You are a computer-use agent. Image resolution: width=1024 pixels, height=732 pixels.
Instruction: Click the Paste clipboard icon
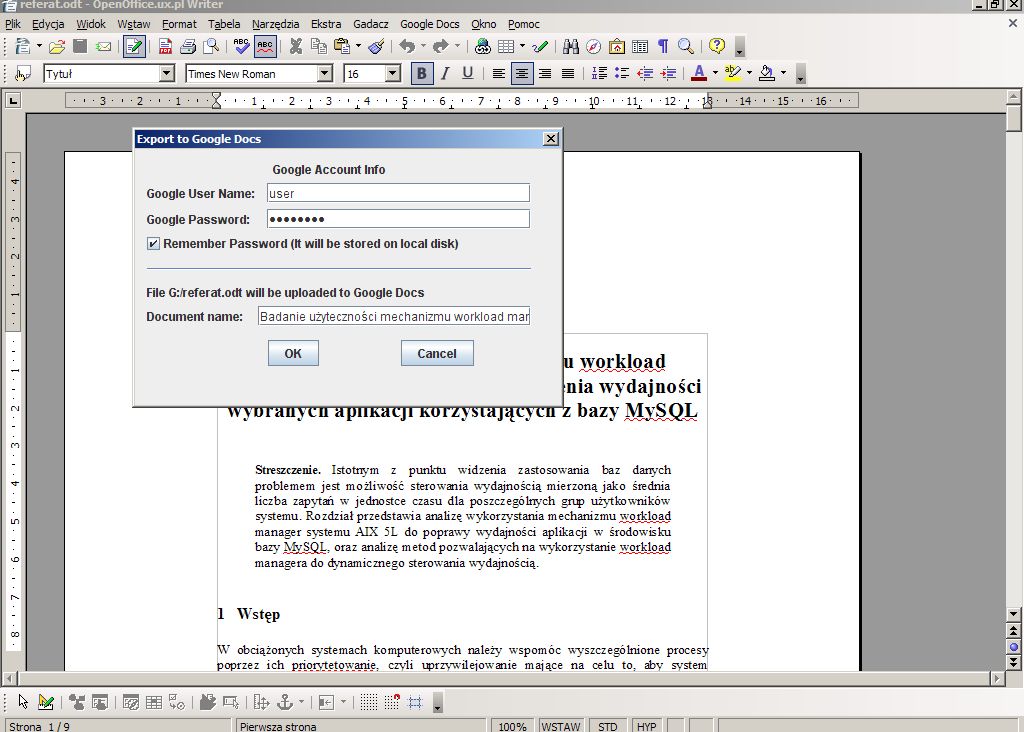[342, 46]
